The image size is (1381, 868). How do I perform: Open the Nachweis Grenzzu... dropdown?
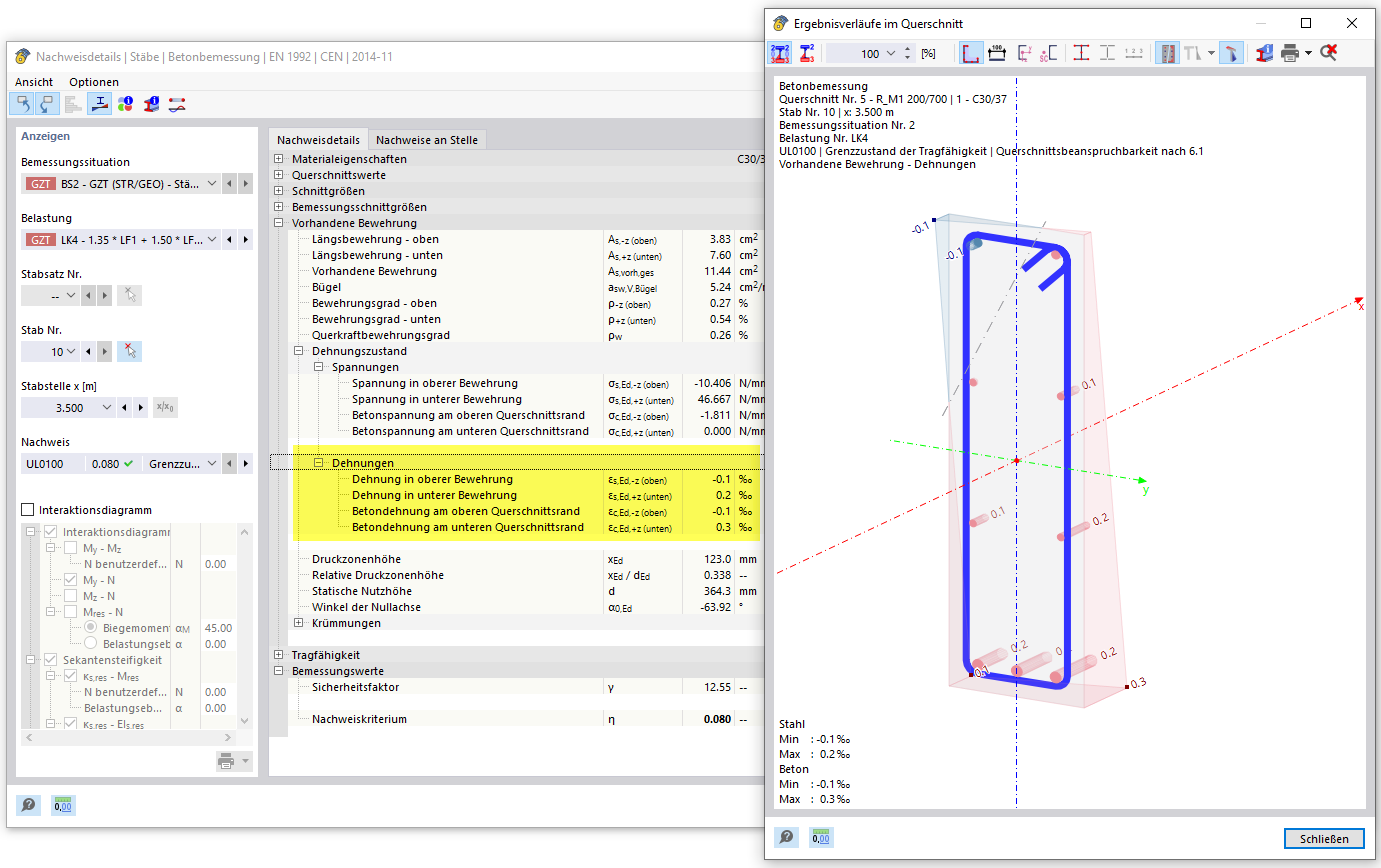211,464
